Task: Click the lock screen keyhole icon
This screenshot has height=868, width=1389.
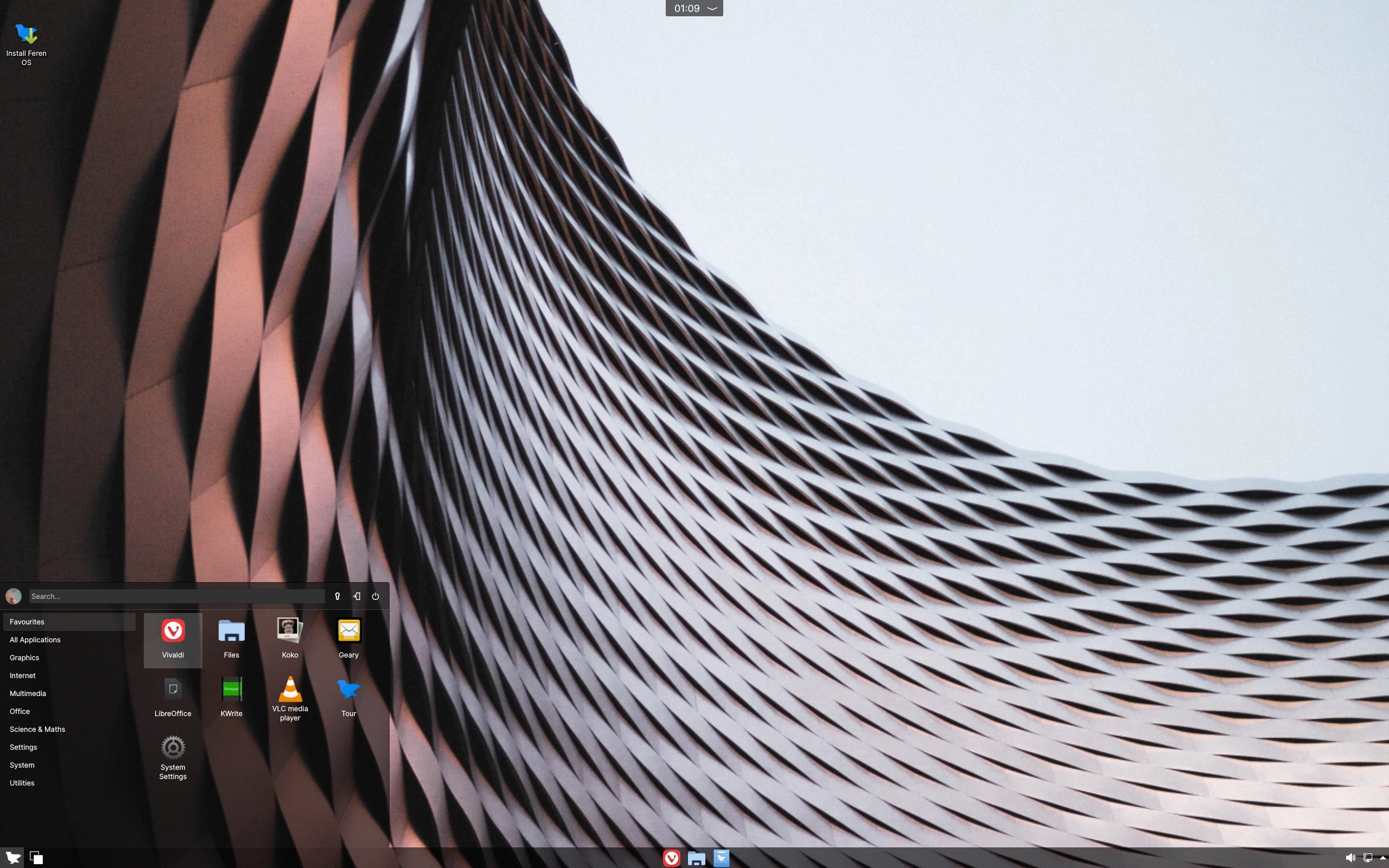Action: pyautogui.click(x=337, y=596)
